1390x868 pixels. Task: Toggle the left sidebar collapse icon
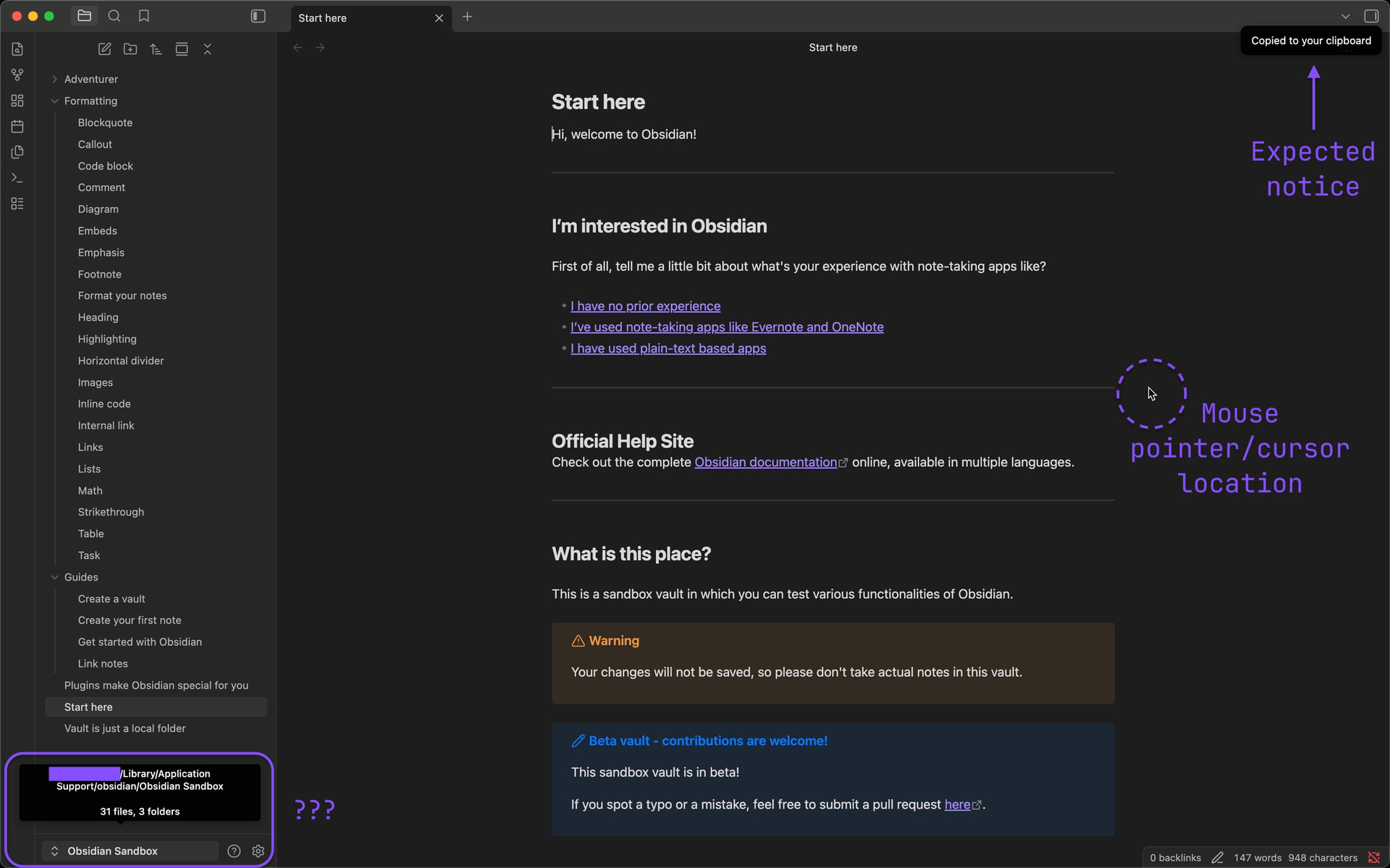point(258,16)
